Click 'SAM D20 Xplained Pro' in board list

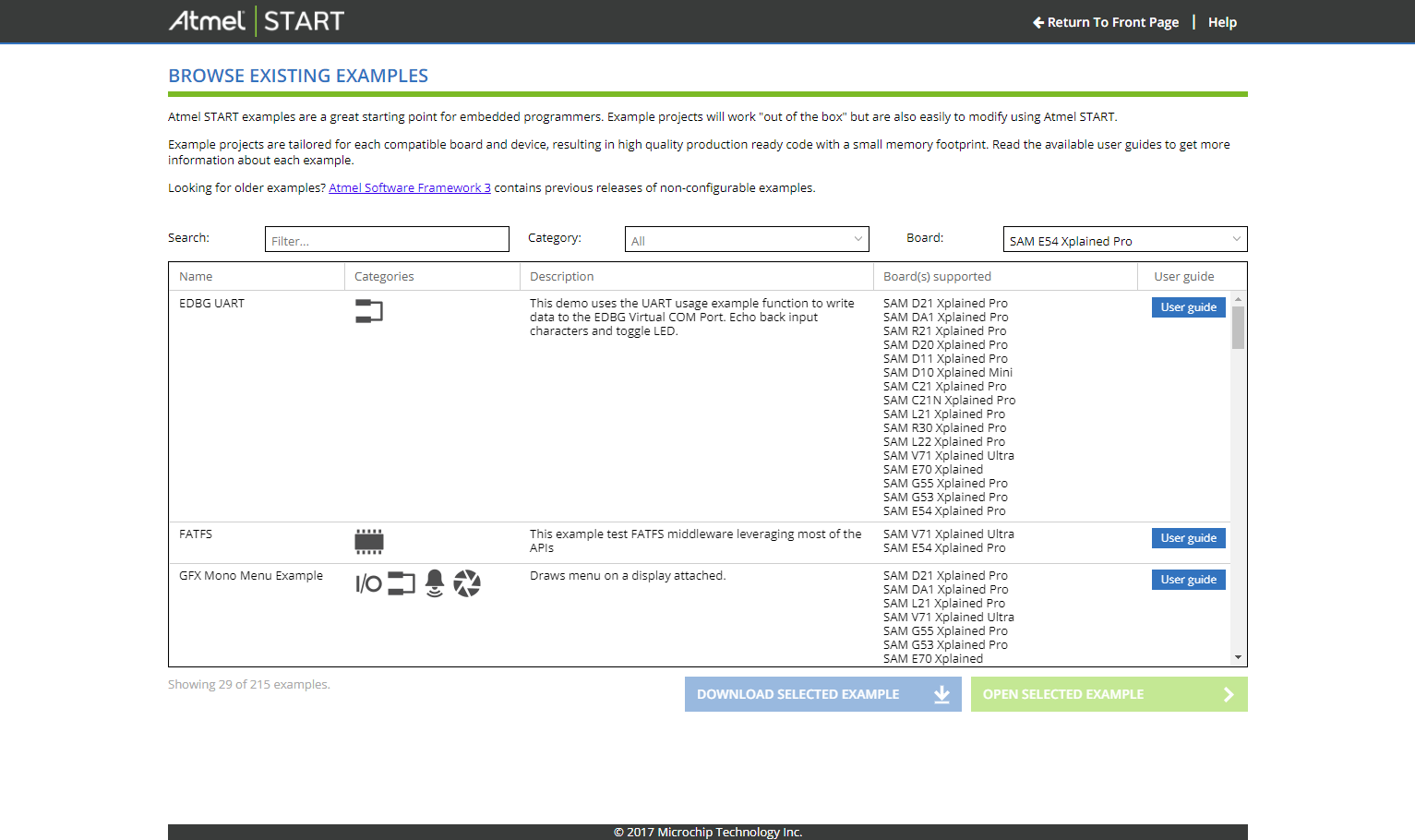coord(945,344)
